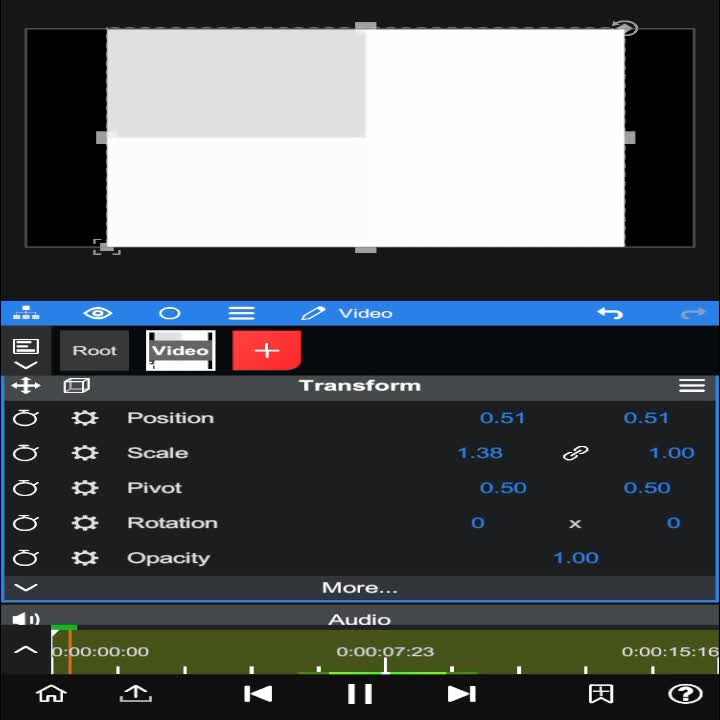Select the Root layer tab
Screen dimensions: 720x720
click(95, 350)
